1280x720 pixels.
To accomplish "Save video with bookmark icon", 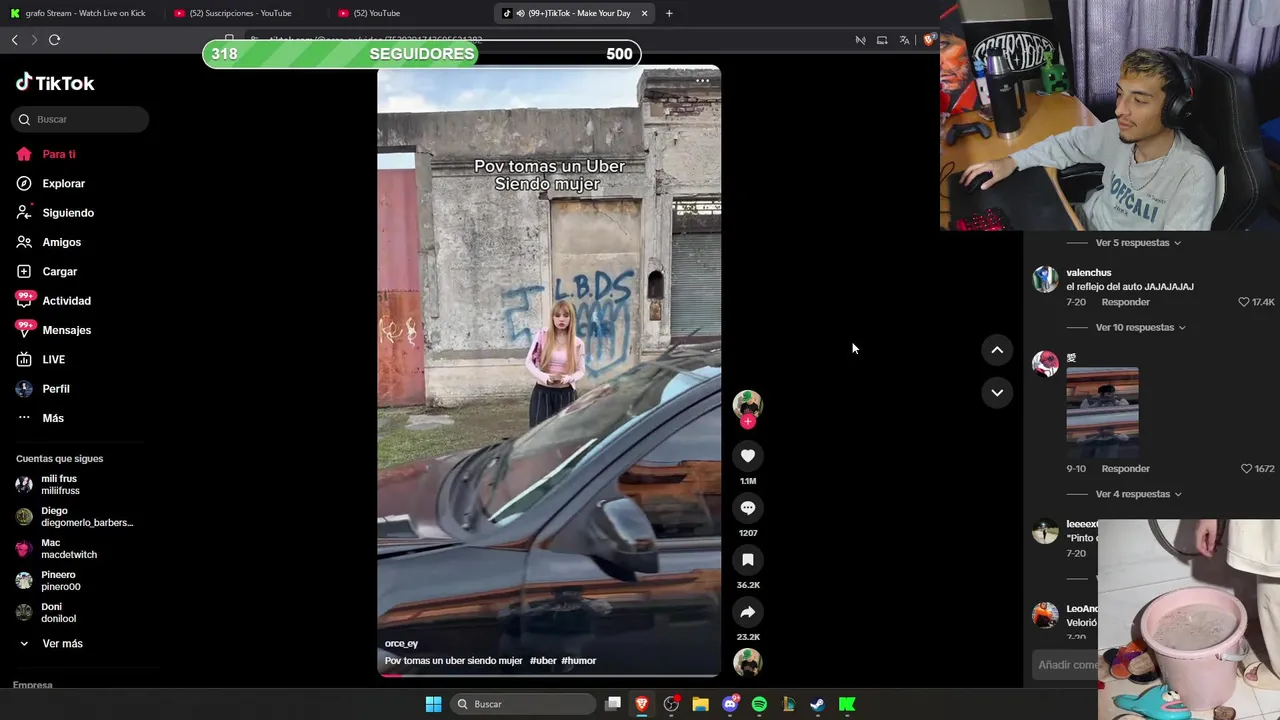I will click(747, 560).
